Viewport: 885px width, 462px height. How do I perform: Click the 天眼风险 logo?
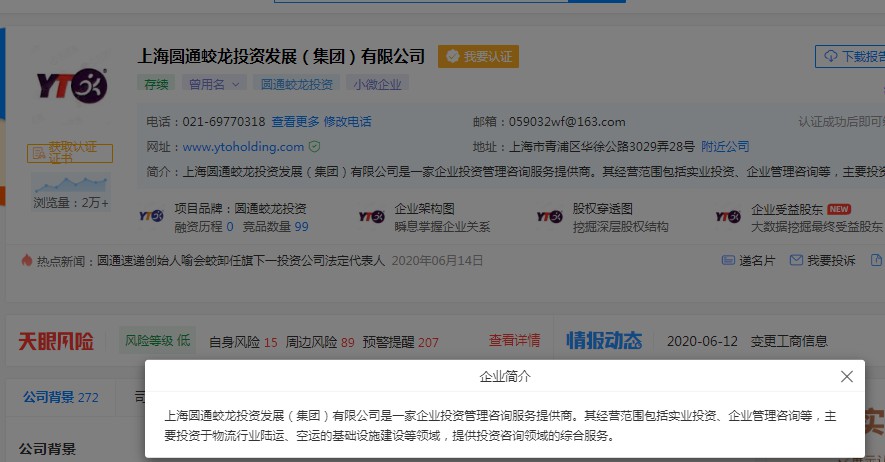[56, 341]
